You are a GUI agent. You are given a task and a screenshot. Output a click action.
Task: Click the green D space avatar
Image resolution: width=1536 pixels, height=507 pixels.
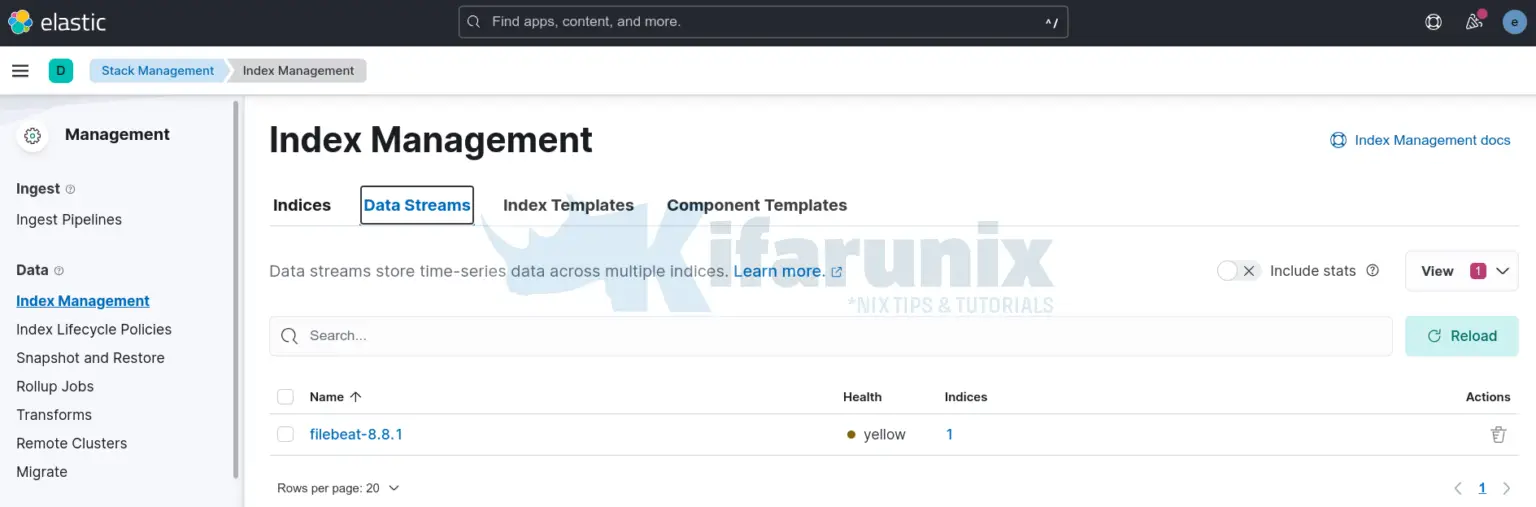[60, 70]
